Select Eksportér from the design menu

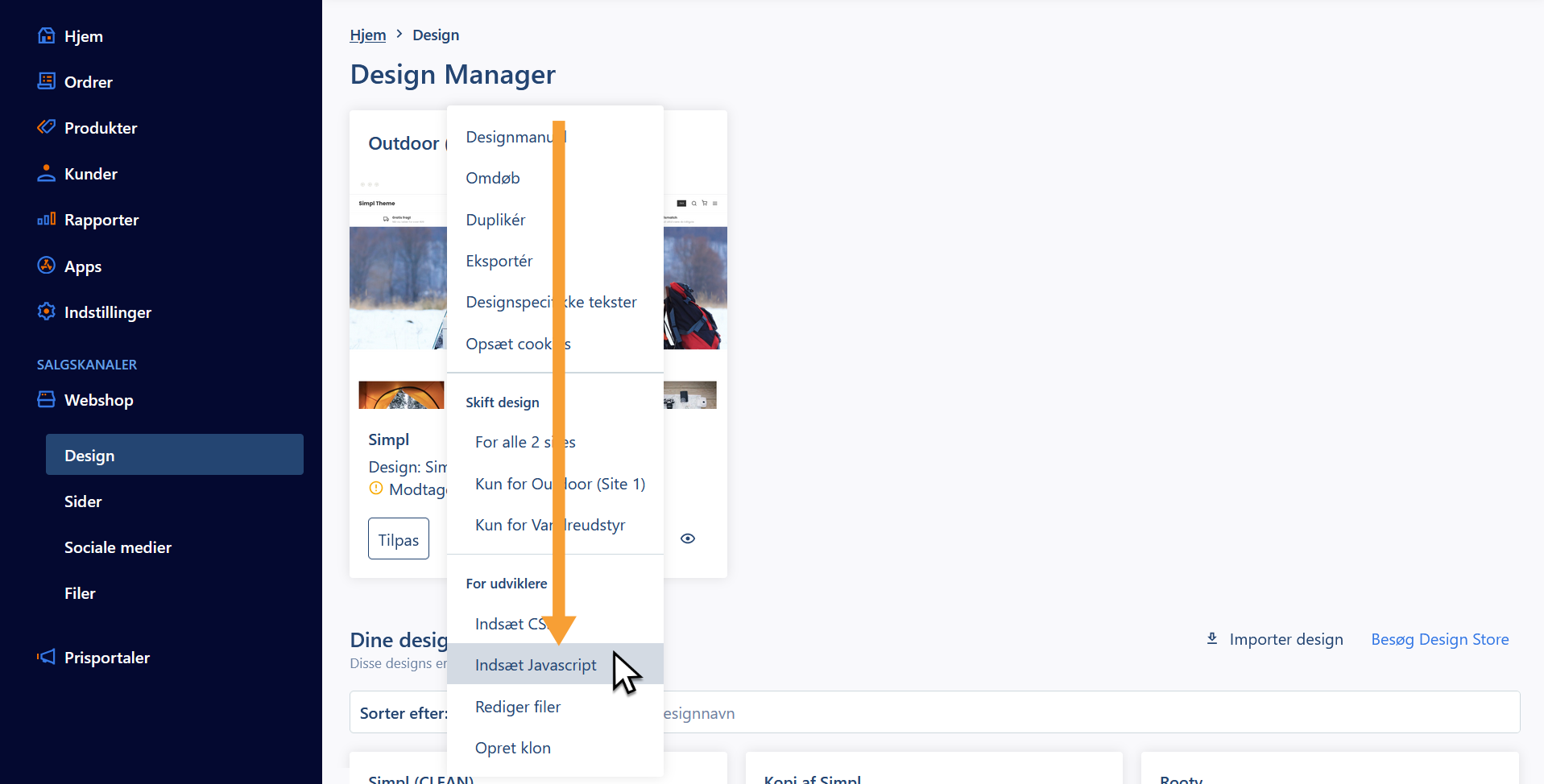[x=499, y=261]
